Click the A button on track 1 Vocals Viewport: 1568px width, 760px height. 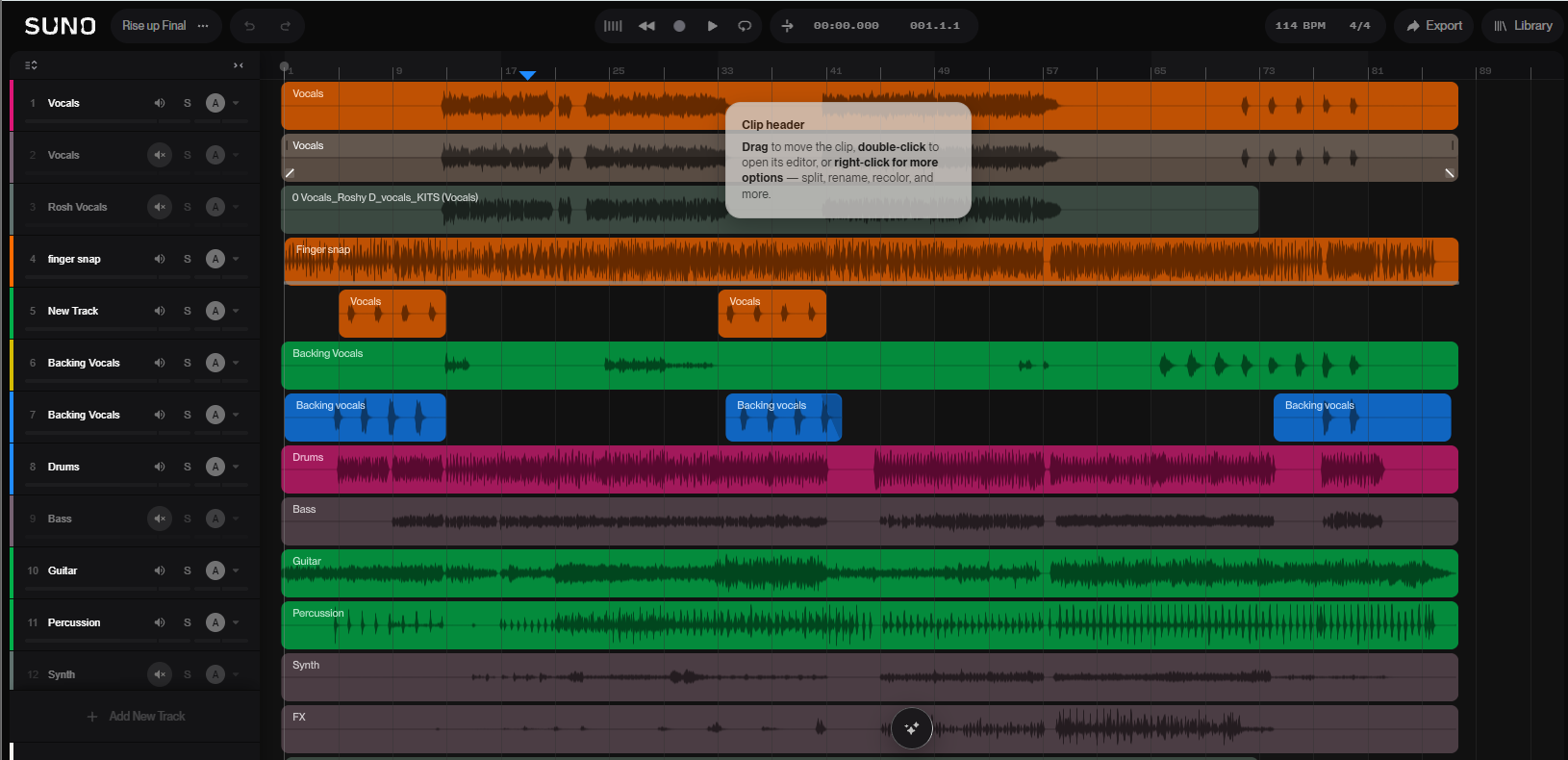click(x=215, y=103)
